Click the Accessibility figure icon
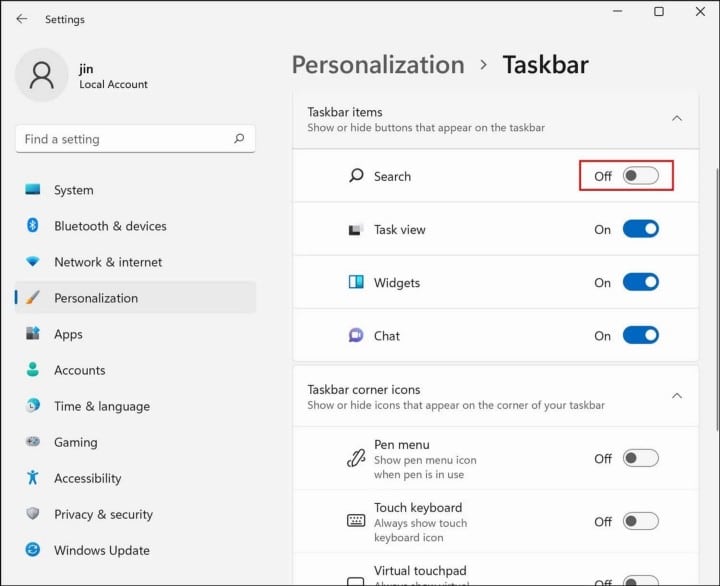 [33, 477]
